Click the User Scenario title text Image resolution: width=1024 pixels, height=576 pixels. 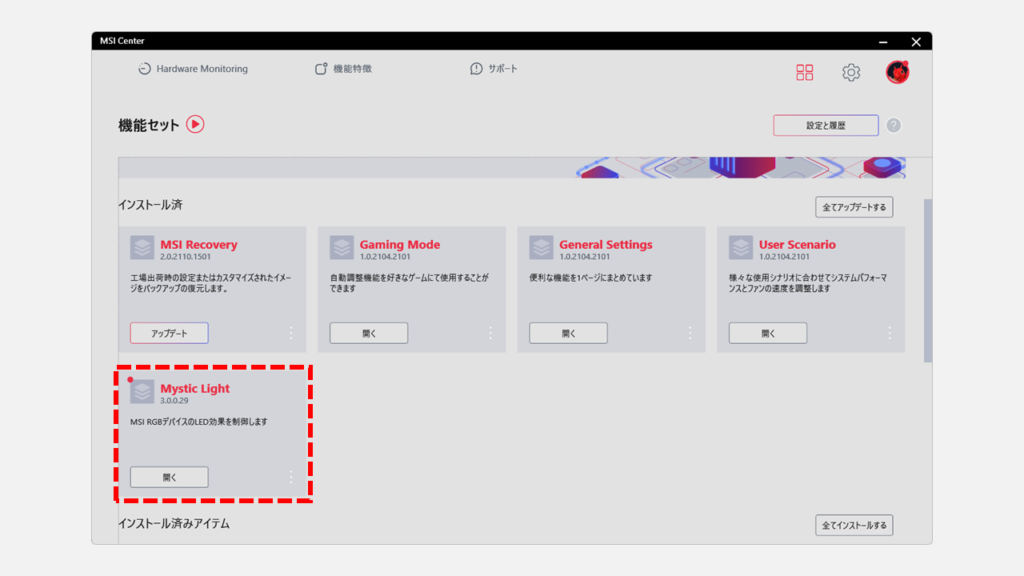point(797,244)
